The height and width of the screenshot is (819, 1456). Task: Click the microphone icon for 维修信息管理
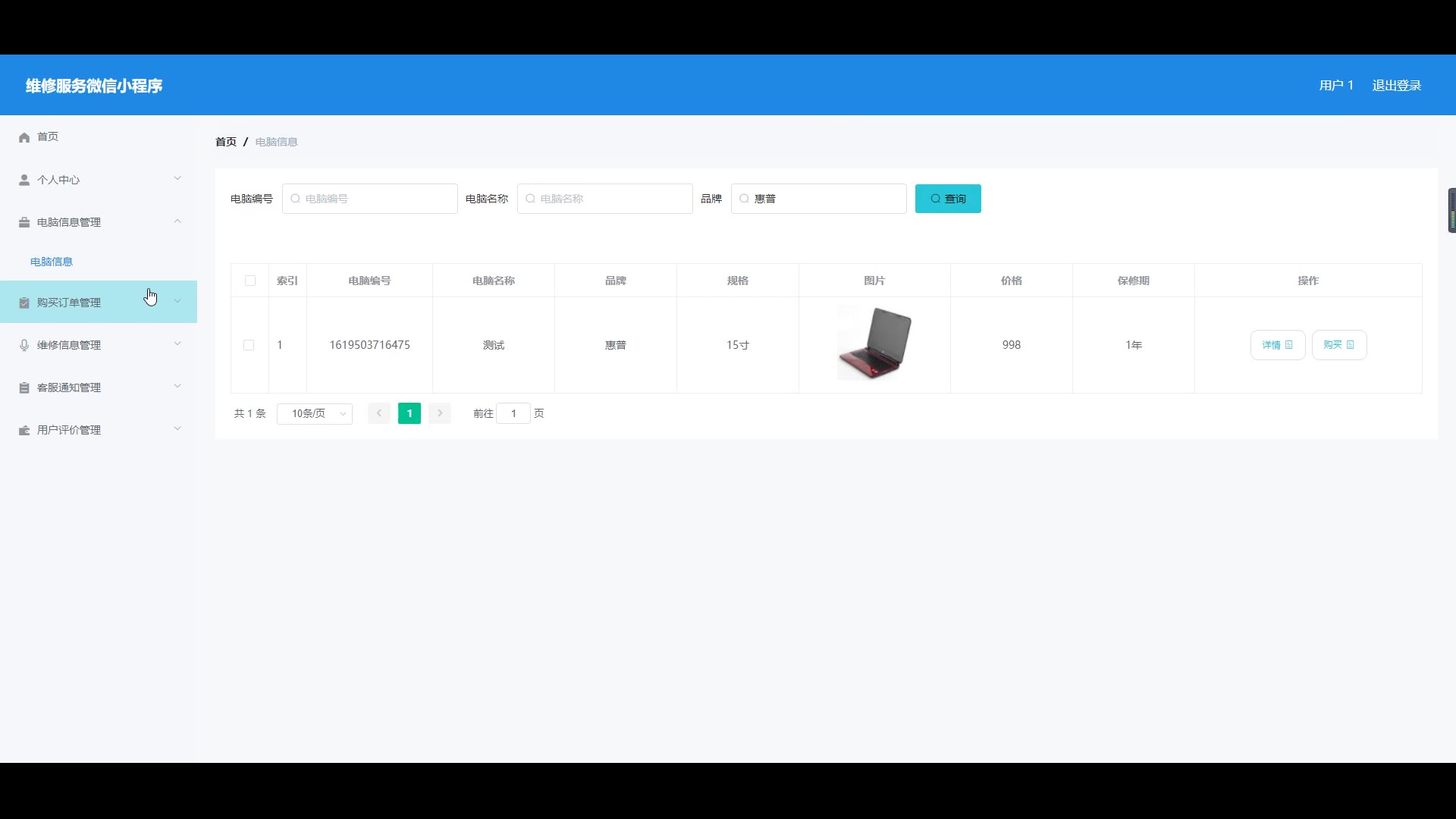(x=24, y=345)
